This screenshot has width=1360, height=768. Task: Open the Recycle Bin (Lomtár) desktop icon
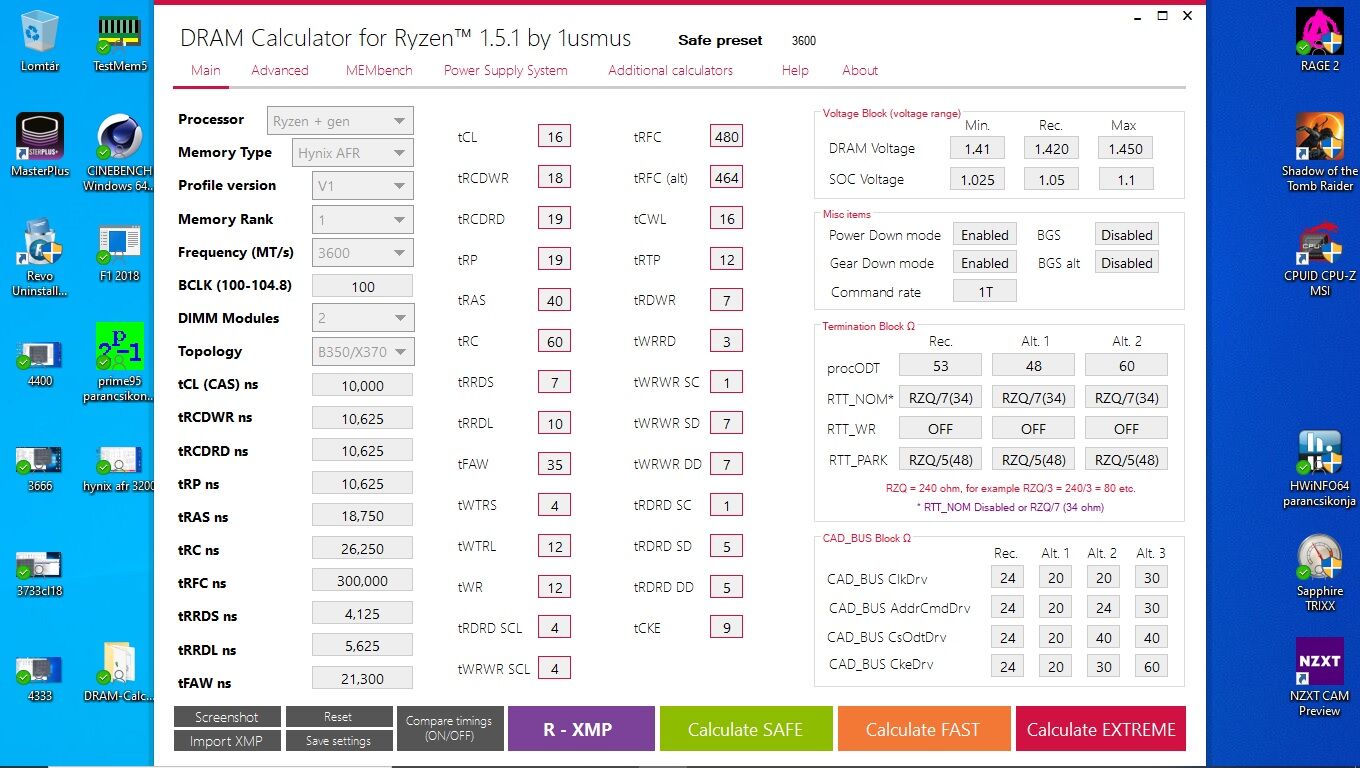[x=40, y=41]
